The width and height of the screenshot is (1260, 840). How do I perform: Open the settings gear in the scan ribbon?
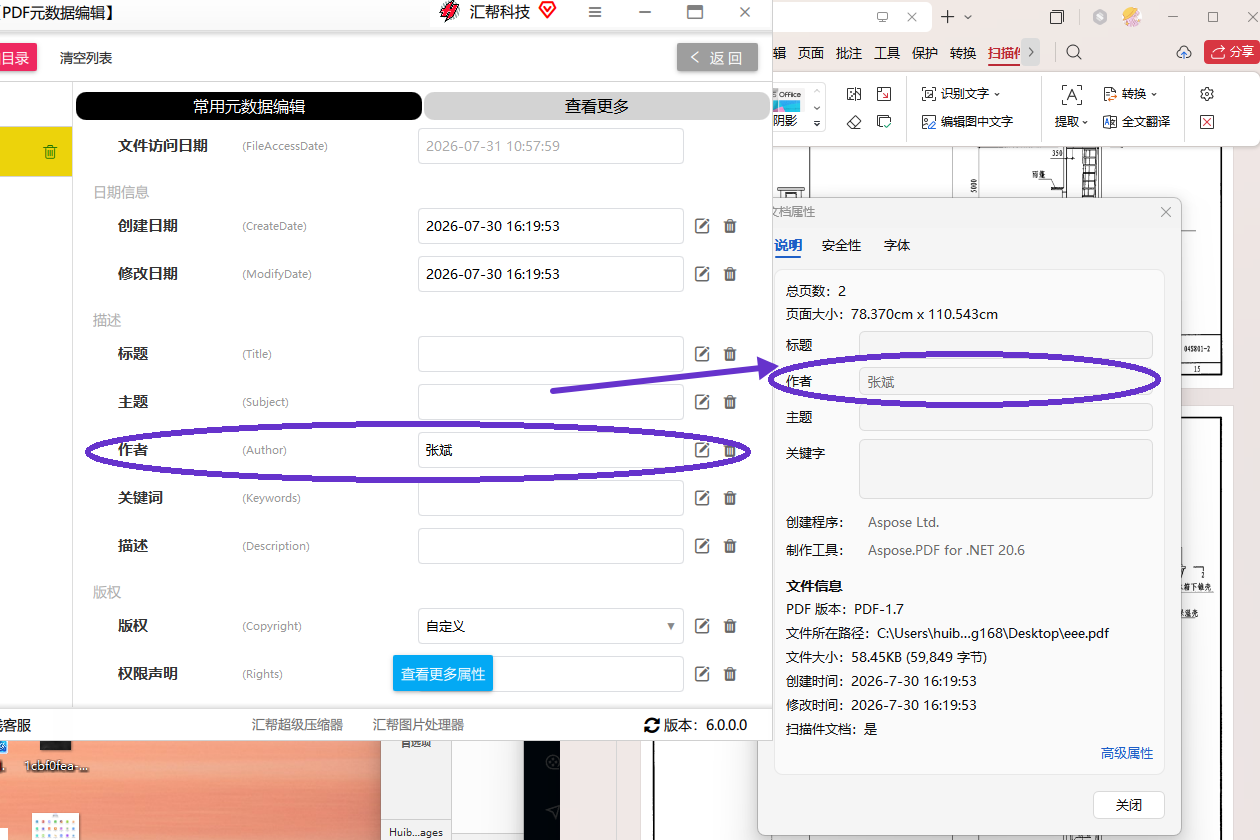tap(1207, 93)
